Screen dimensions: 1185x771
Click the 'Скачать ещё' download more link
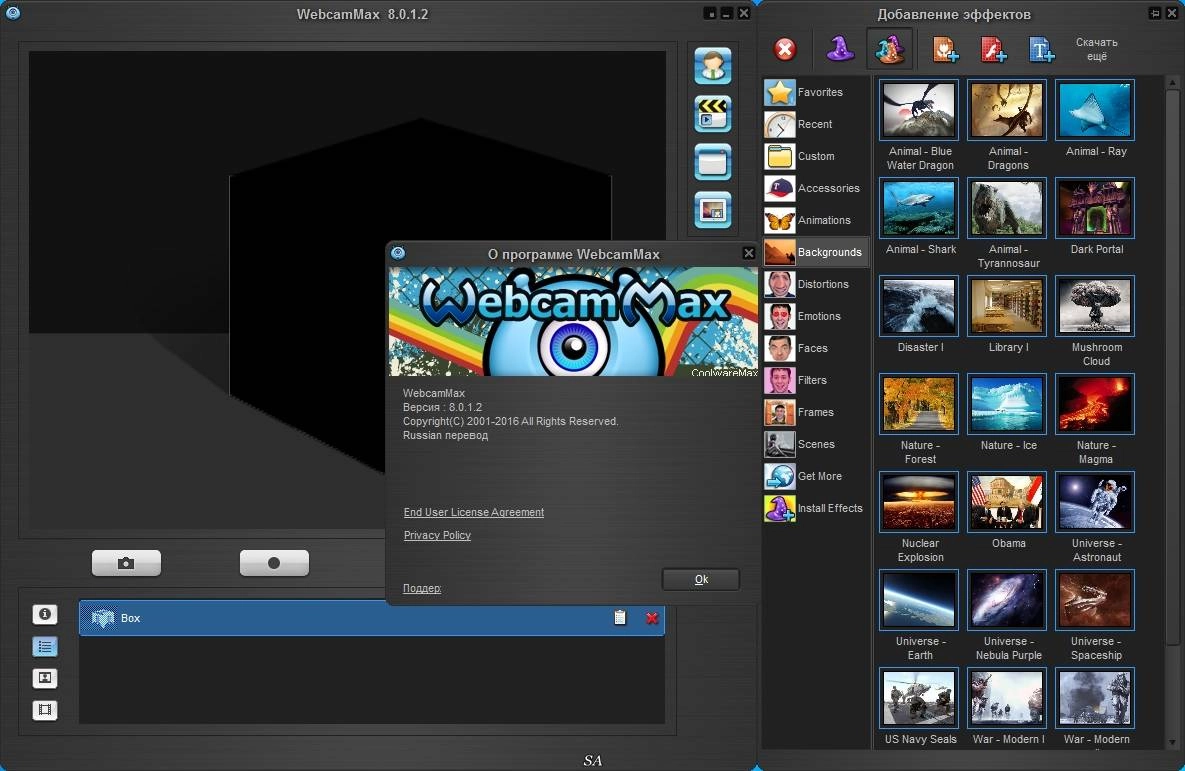pyautogui.click(x=1097, y=49)
